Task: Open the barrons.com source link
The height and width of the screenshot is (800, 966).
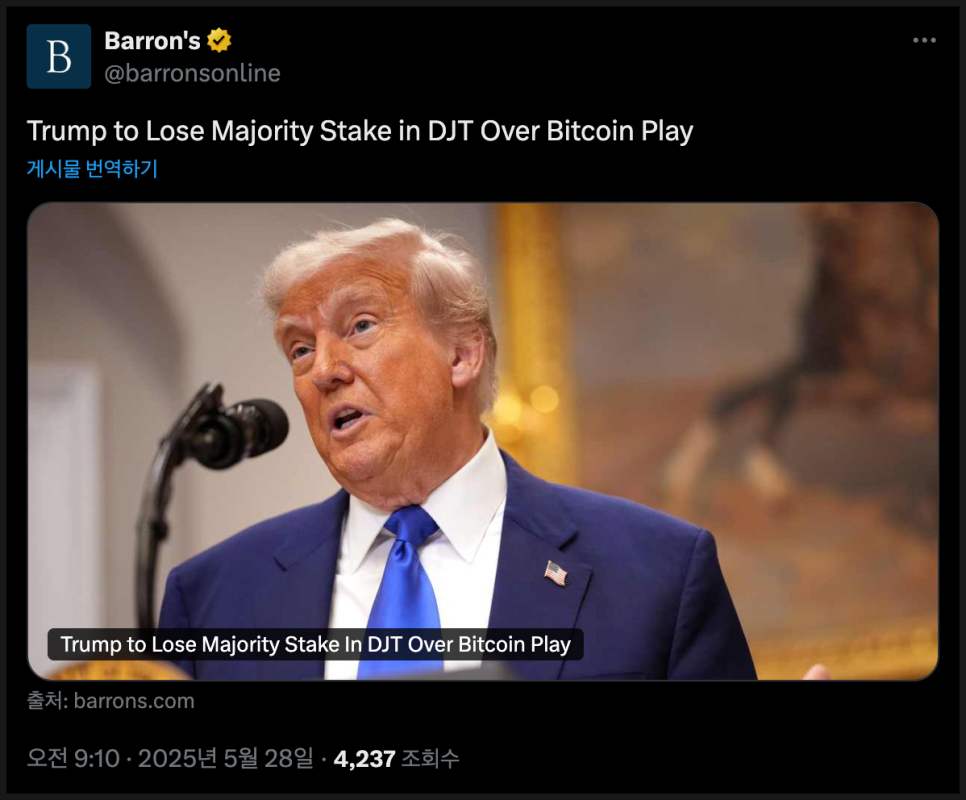Action: (134, 701)
